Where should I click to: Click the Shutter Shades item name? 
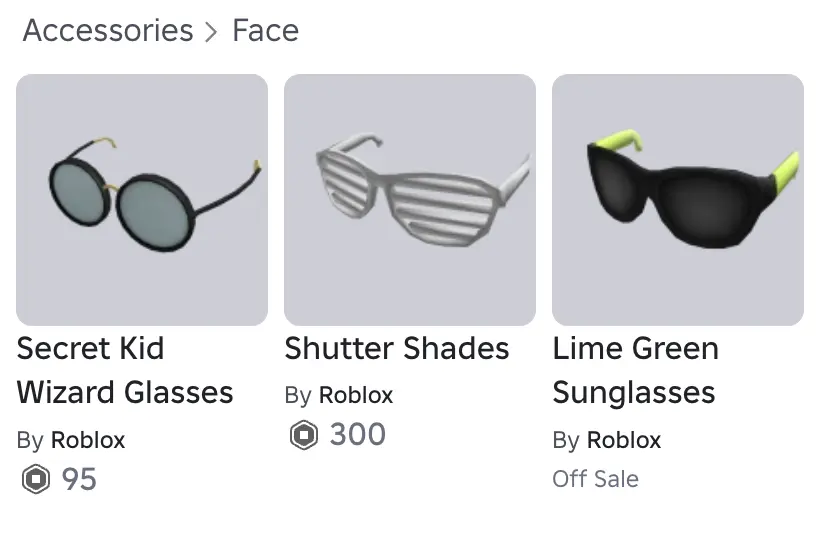[397, 349]
